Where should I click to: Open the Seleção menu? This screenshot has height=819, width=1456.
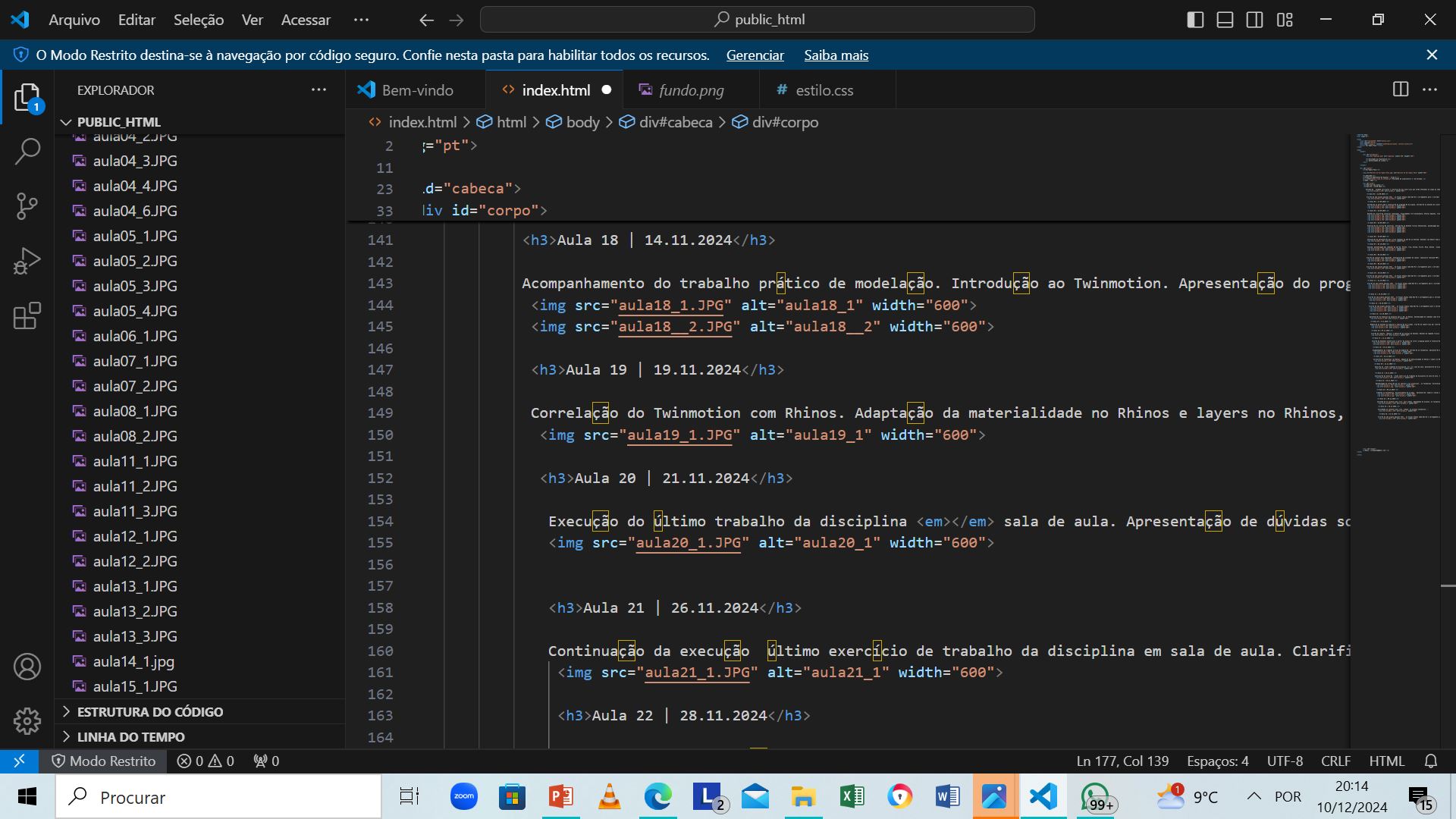pyautogui.click(x=199, y=20)
